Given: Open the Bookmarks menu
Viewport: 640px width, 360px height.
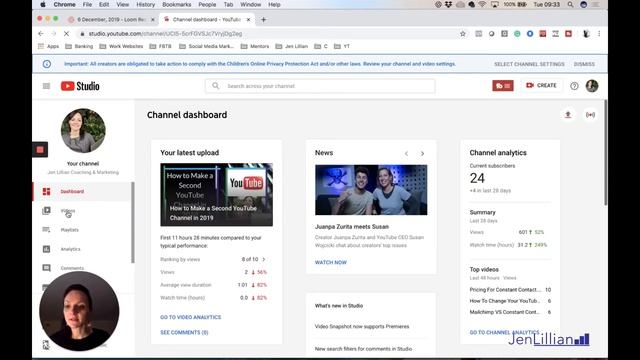Looking at the screenshot, I should pyautogui.click(x=177, y=4).
